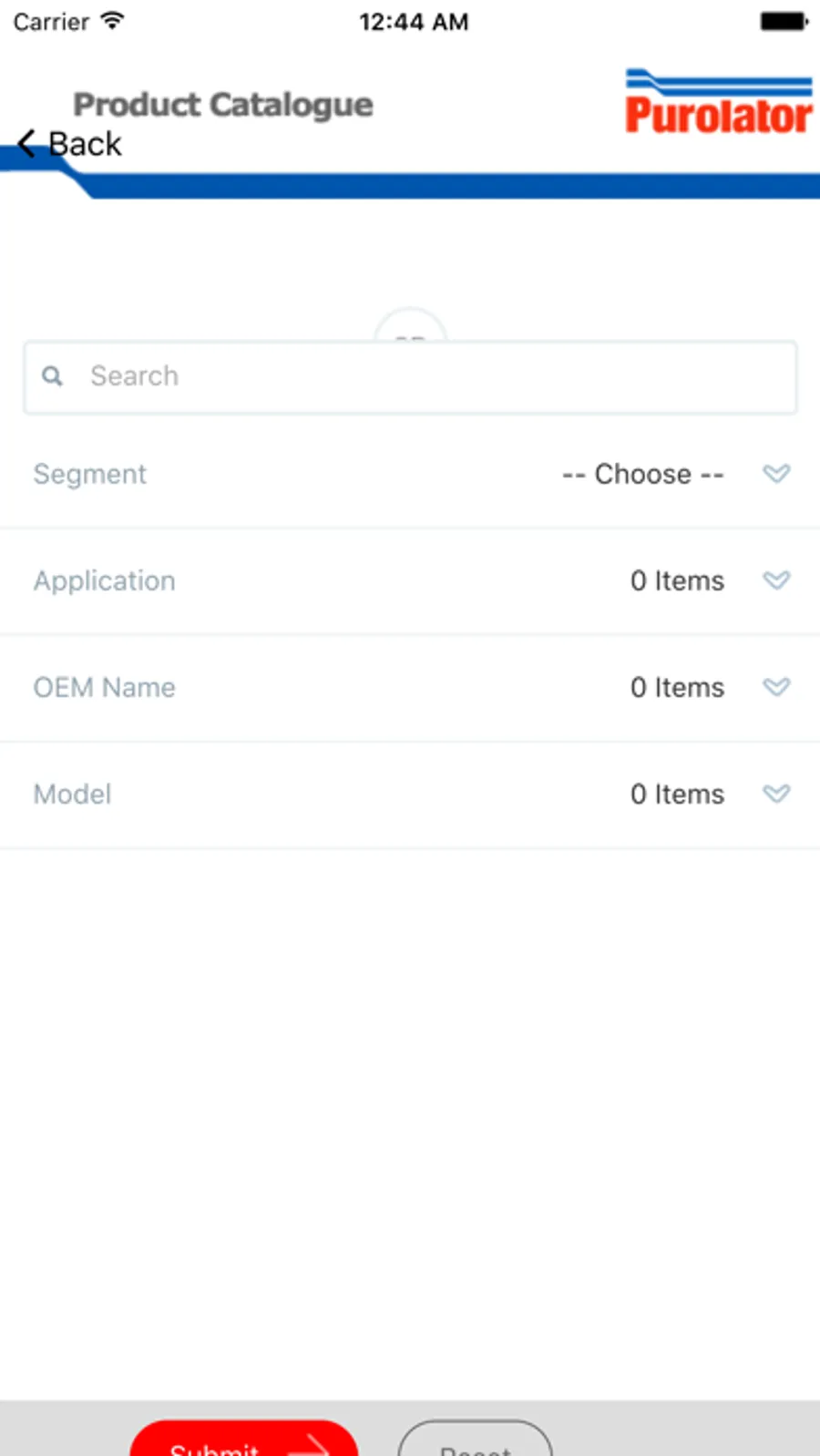Tap the Application "0 Items" value
The image size is (820, 1456).
click(x=677, y=580)
